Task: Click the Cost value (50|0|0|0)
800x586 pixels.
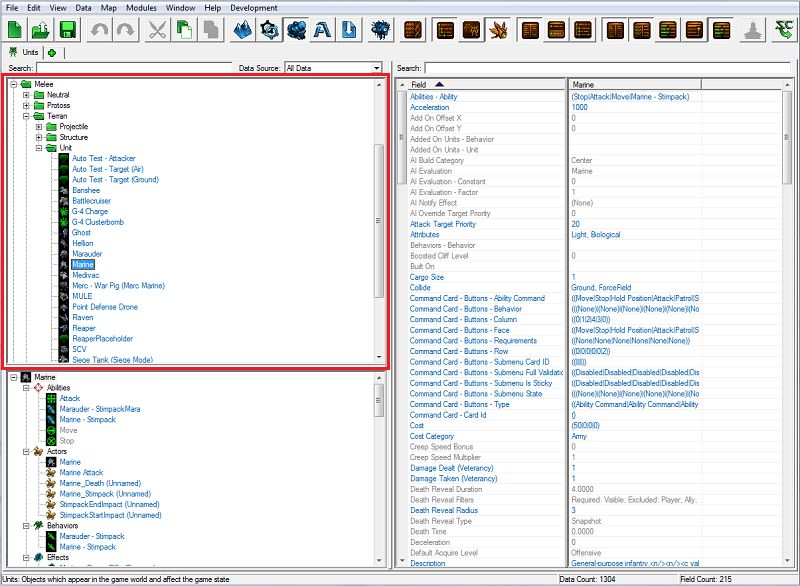Action: click(x=585, y=425)
